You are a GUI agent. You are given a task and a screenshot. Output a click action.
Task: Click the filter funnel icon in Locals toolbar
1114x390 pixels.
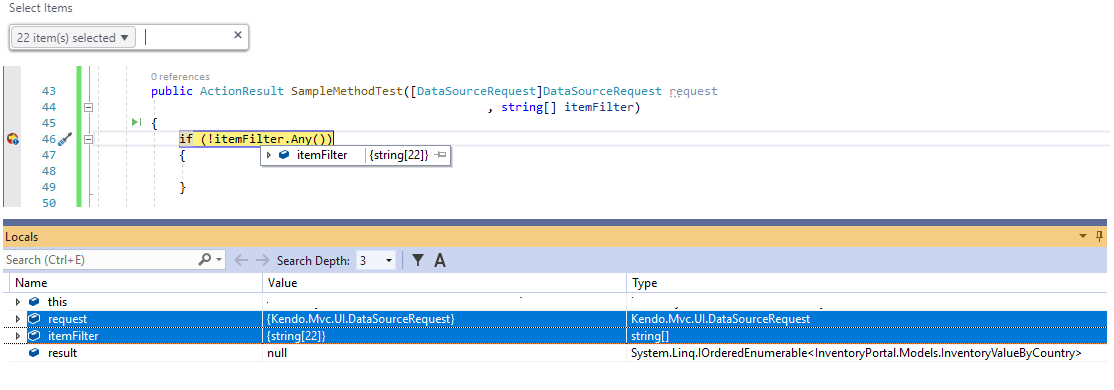pos(418,261)
